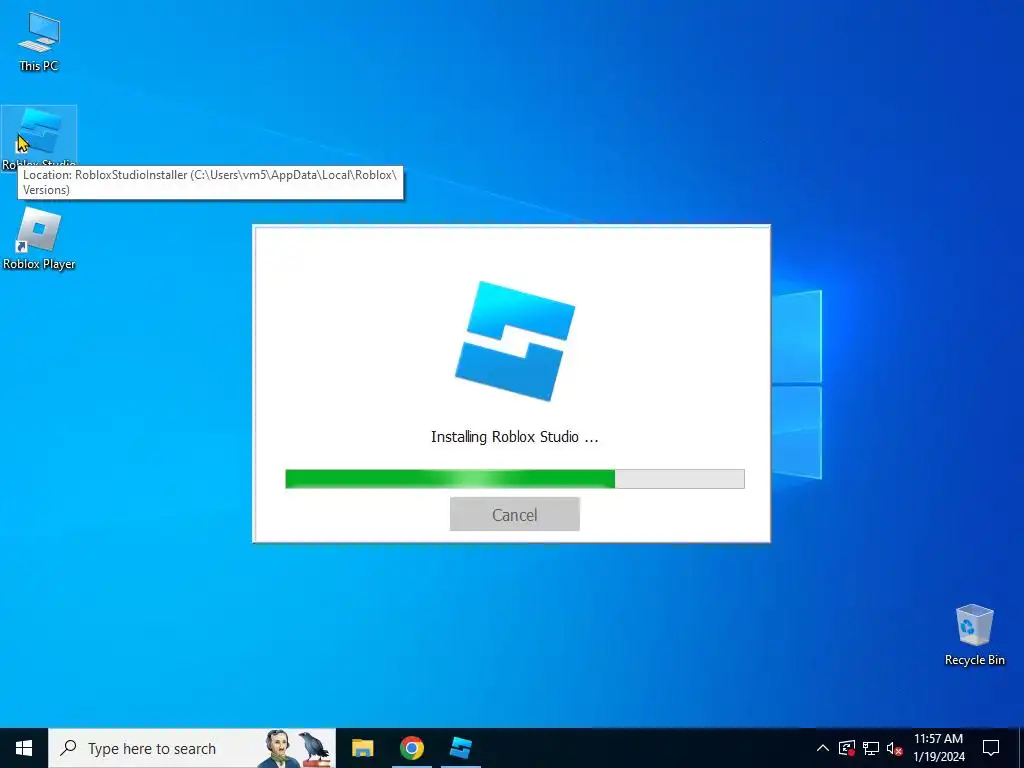Open the notification Action Center
The width and height of the screenshot is (1024, 768).
coord(991,748)
